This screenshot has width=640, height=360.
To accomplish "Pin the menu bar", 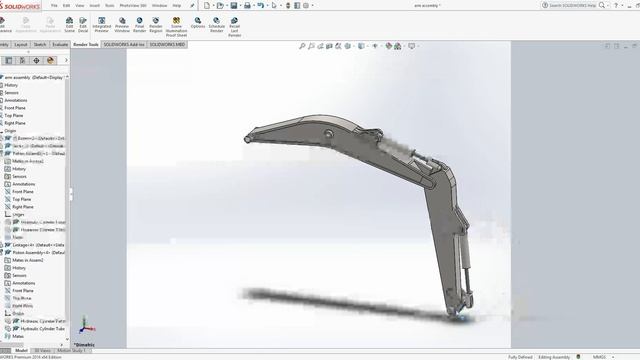I will (x=192, y=6).
